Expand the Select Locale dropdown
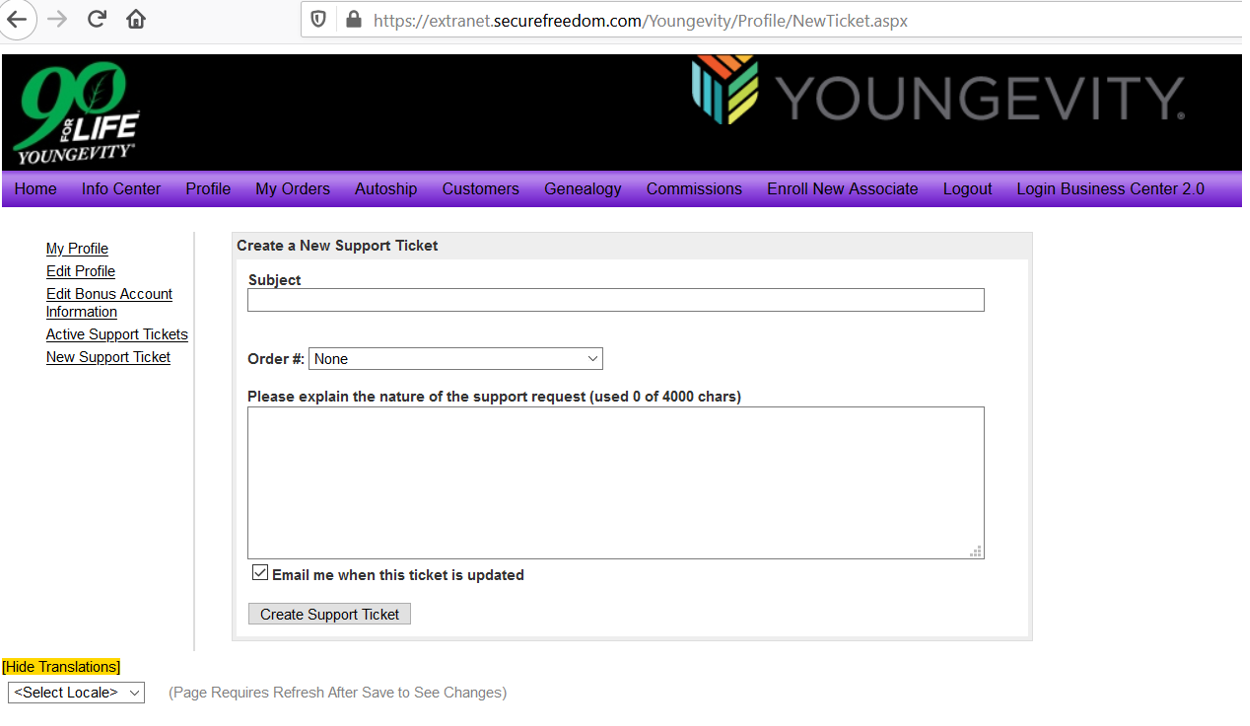This screenshot has height=726, width=1250. pos(76,692)
